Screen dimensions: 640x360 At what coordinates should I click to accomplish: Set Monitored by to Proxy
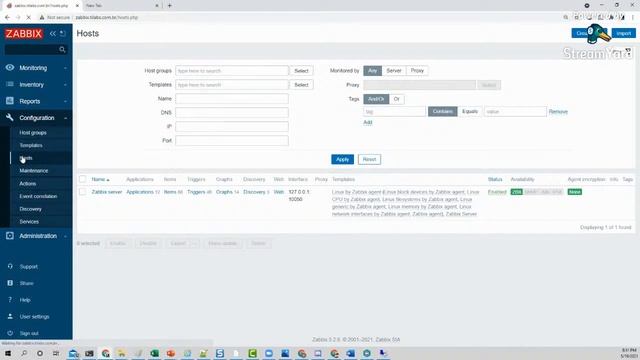point(417,71)
